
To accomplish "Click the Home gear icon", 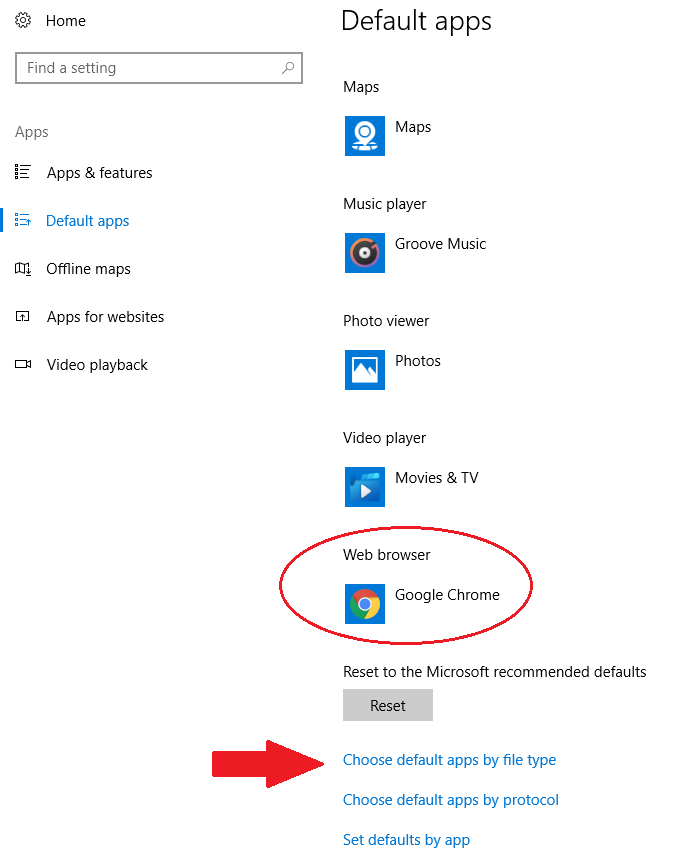I will [x=23, y=20].
